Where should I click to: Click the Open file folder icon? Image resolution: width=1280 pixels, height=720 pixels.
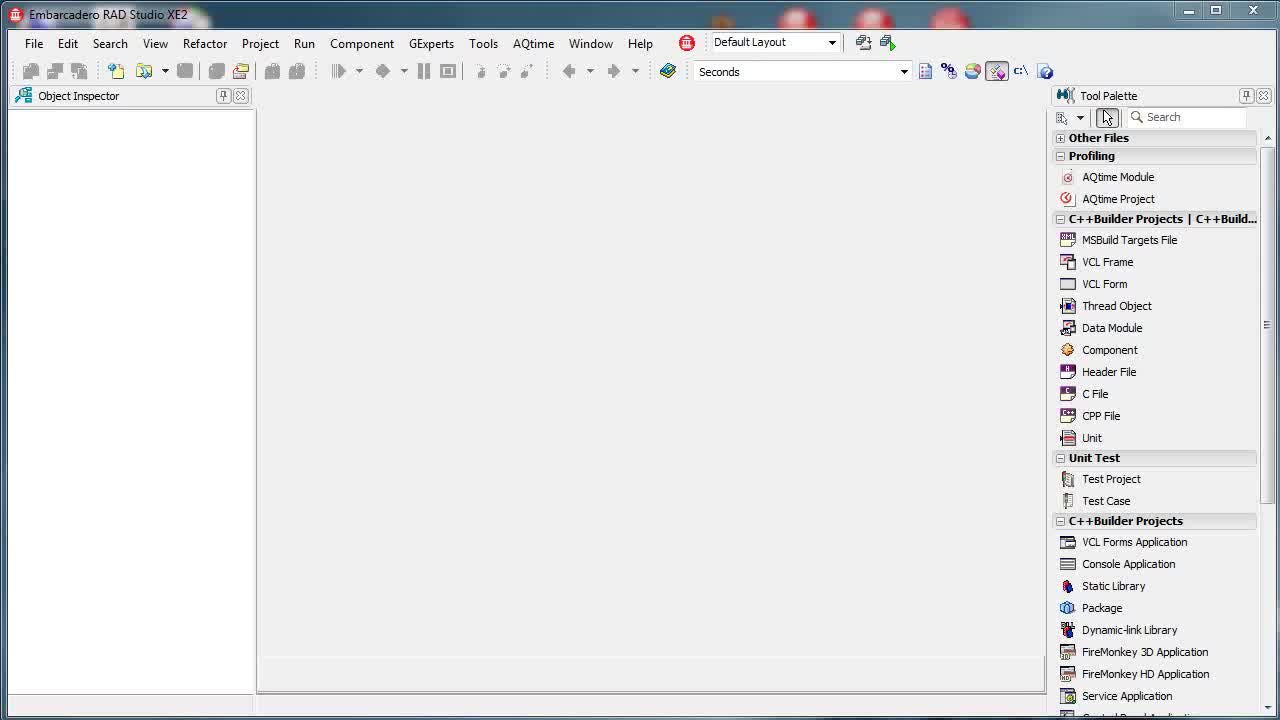pyautogui.click(x=144, y=71)
